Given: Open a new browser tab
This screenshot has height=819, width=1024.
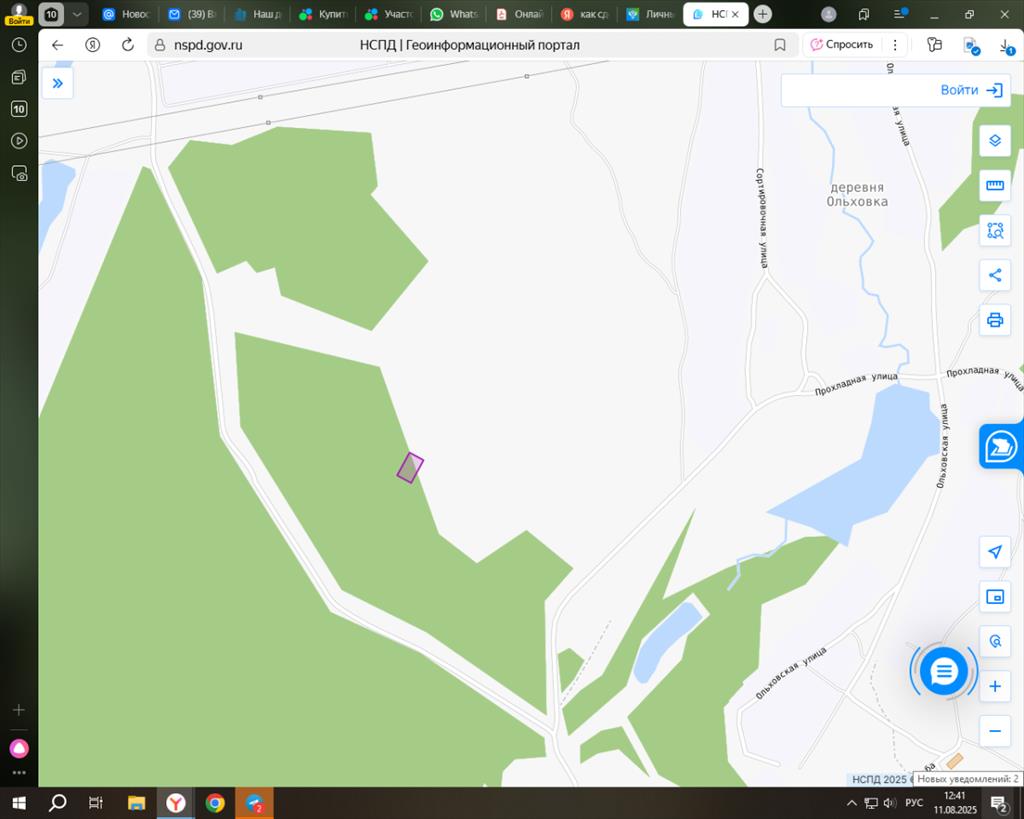Looking at the screenshot, I should pos(763,14).
